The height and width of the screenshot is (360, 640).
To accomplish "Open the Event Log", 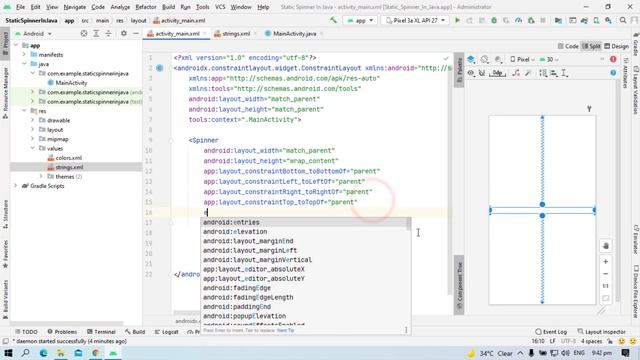I will point(551,332).
